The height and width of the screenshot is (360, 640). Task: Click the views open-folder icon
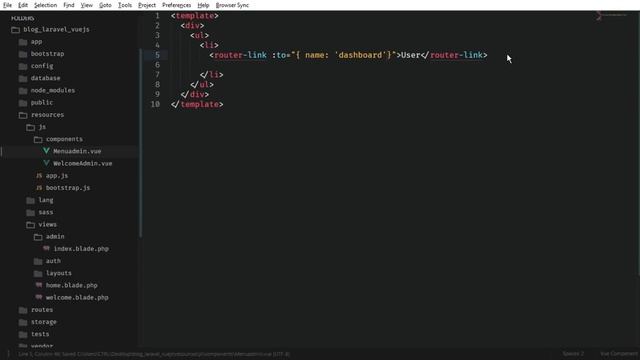pos(31,225)
